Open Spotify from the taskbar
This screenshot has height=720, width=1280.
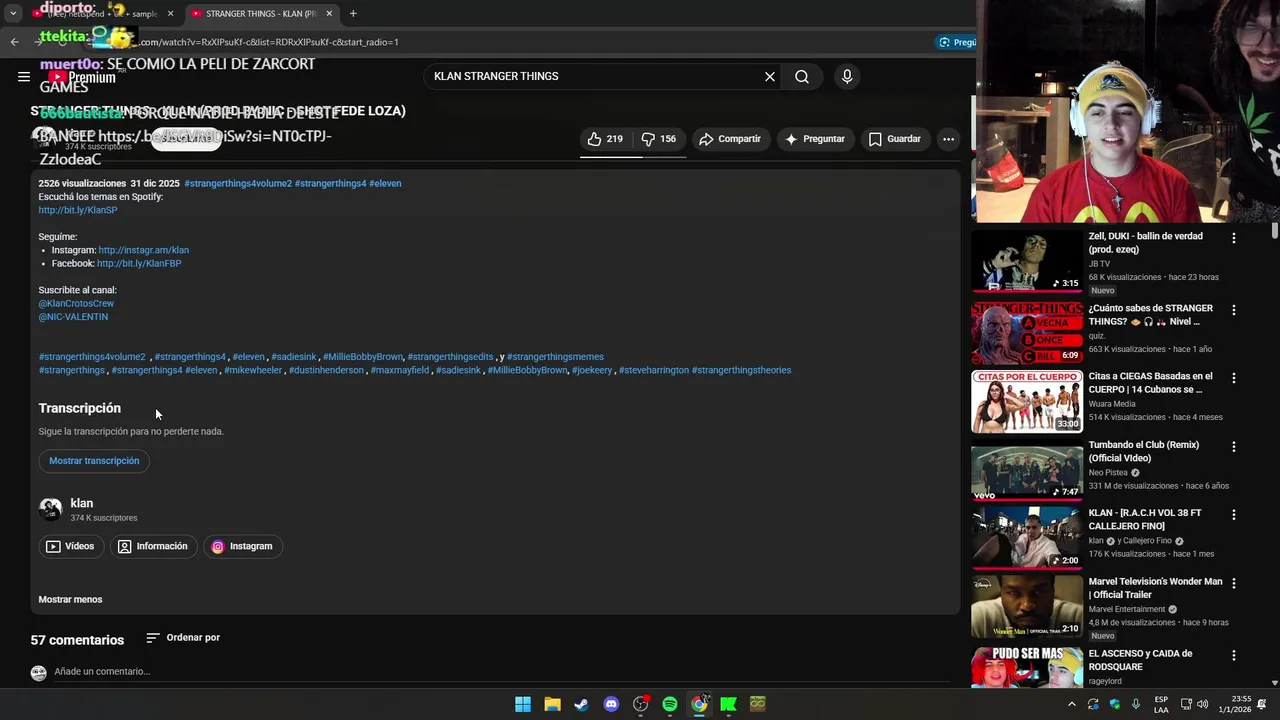(x=670, y=704)
